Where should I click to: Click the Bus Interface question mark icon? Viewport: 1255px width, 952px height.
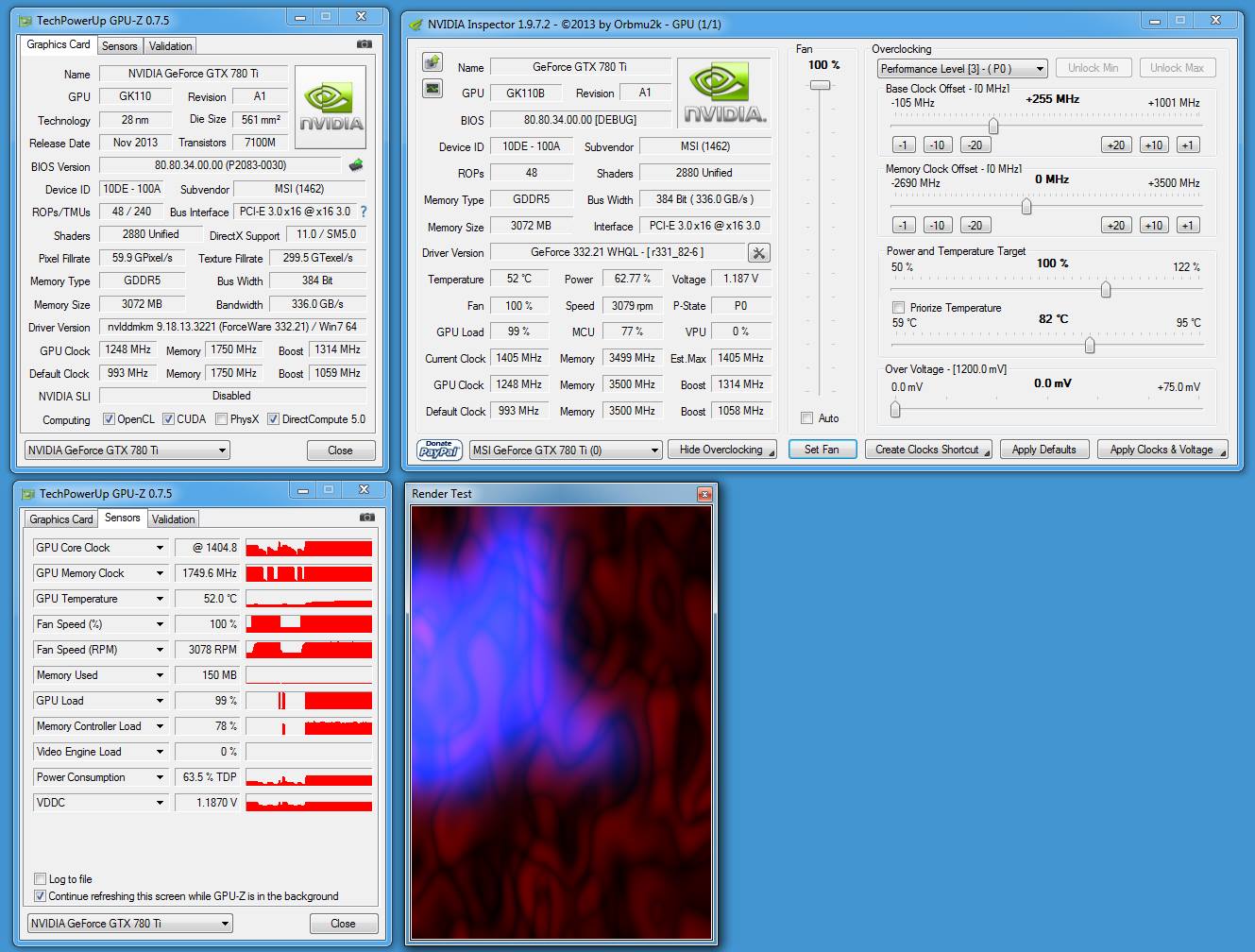[x=364, y=212]
